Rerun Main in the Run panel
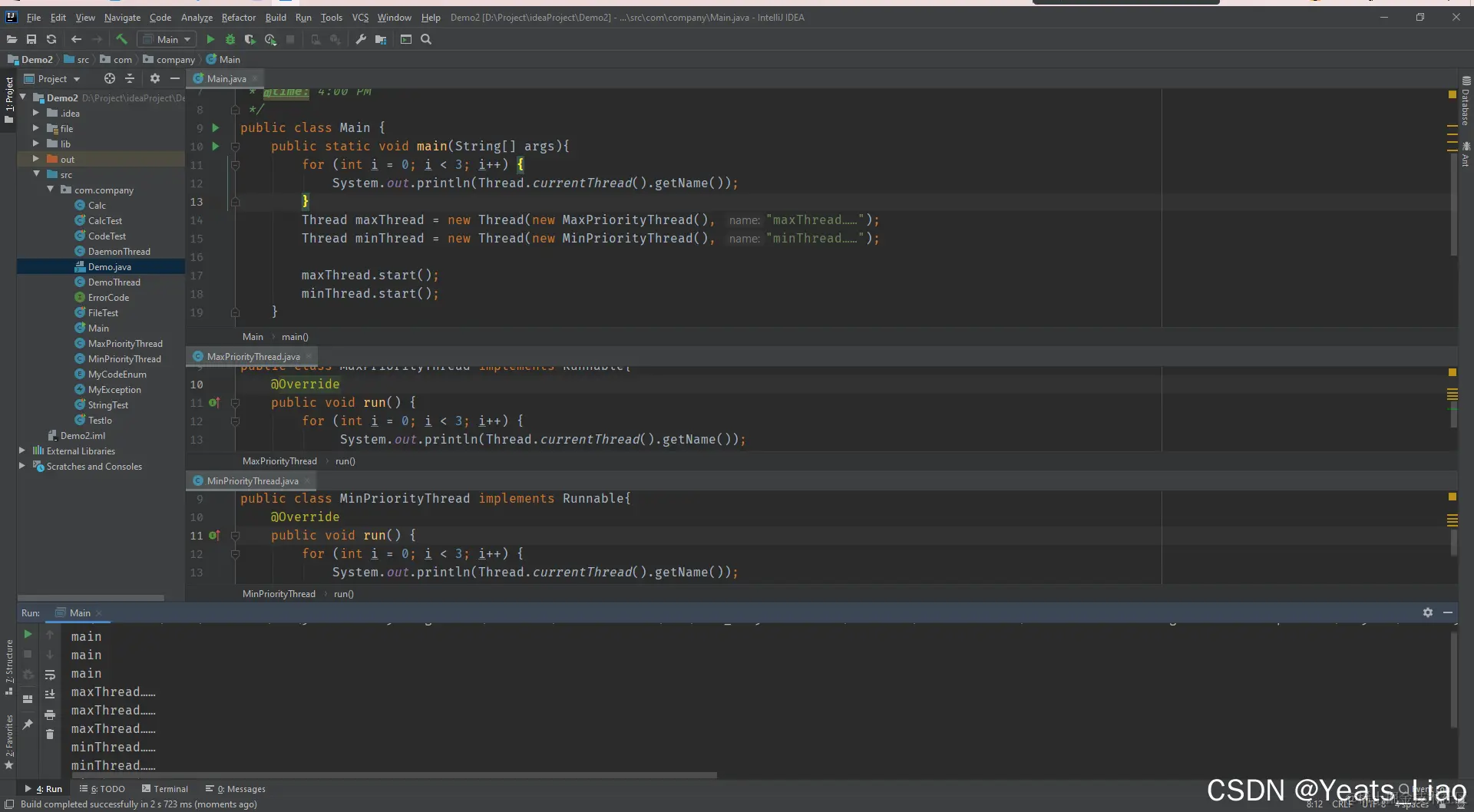 (x=28, y=634)
